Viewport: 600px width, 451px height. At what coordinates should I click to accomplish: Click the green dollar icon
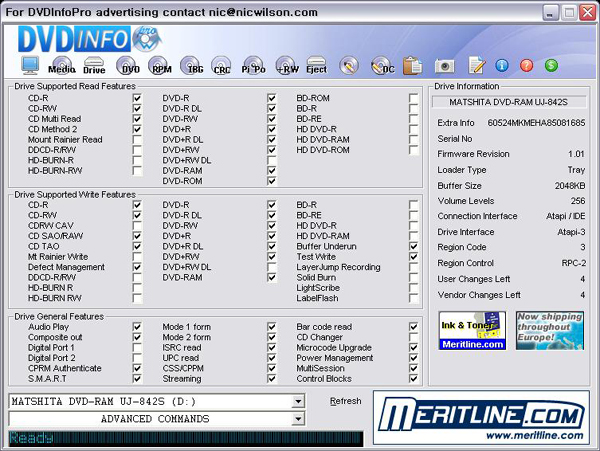(x=551, y=66)
